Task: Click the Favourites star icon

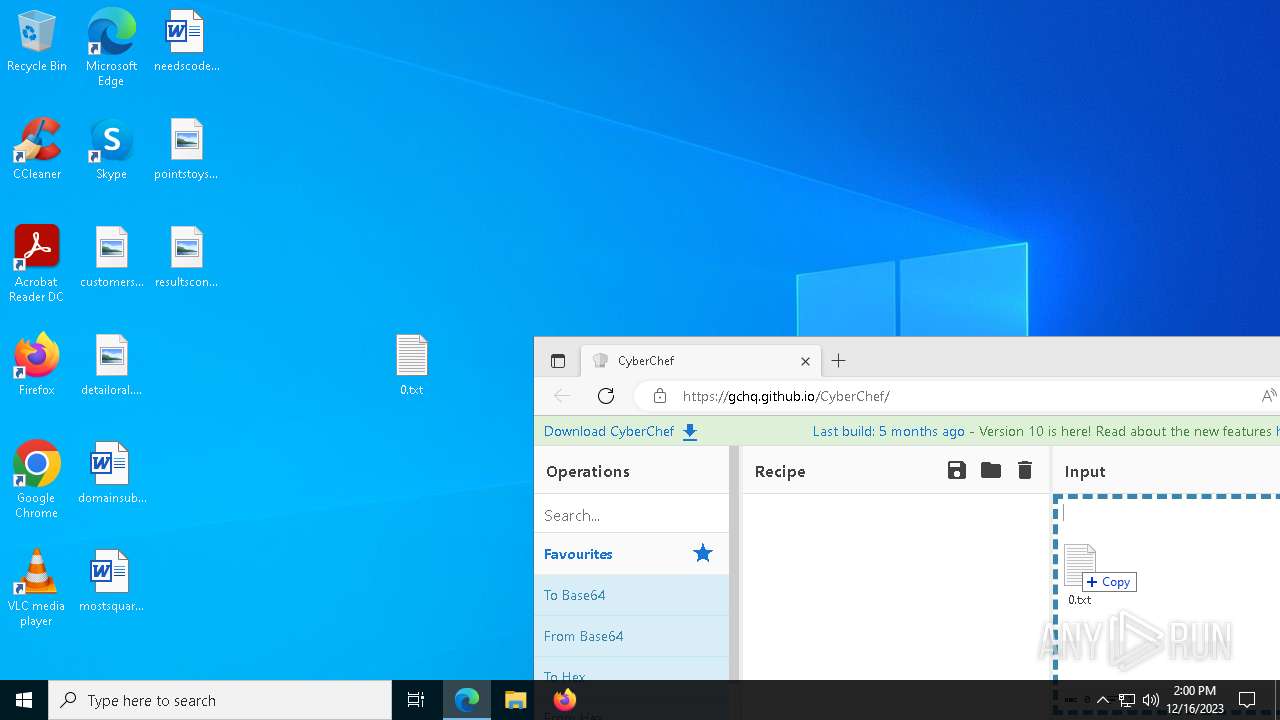Action: [703, 554]
